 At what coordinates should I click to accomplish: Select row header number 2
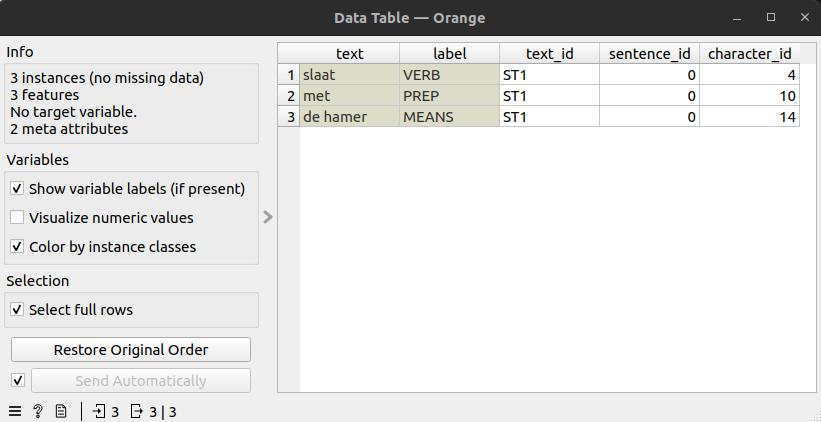click(289, 96)
